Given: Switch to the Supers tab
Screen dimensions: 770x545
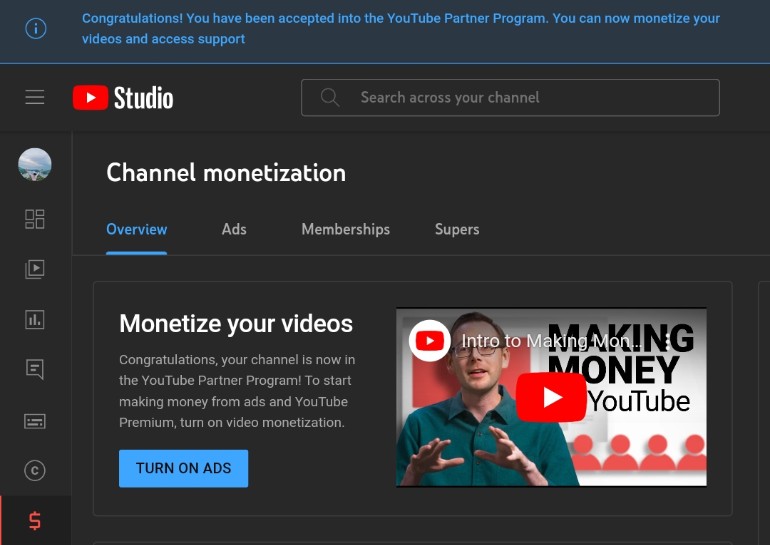Looking at the screenshot, I should pos(457,229).
